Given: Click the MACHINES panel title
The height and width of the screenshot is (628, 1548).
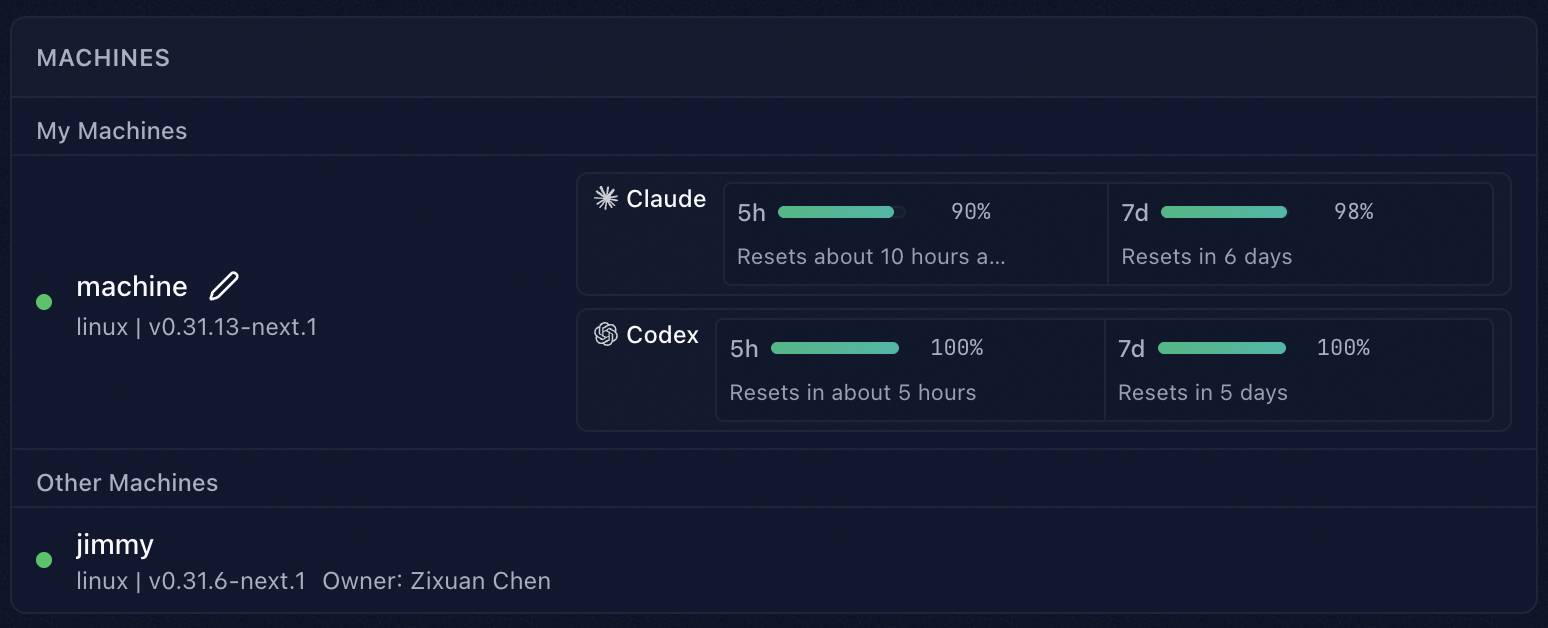Looking at the screenshot, I should (x=103, y=58).
